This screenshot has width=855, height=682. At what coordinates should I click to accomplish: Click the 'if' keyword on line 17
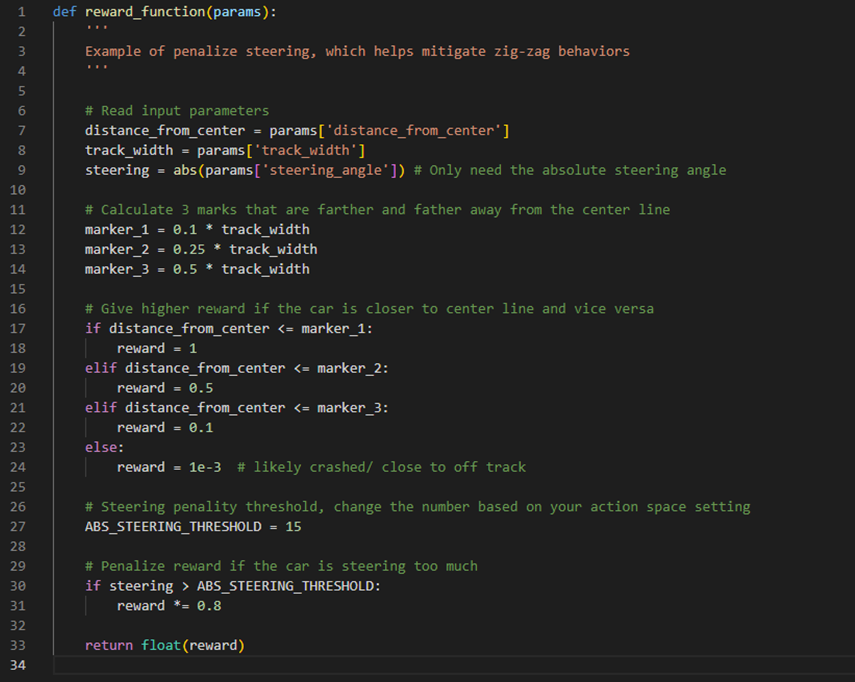pos(93,328)
